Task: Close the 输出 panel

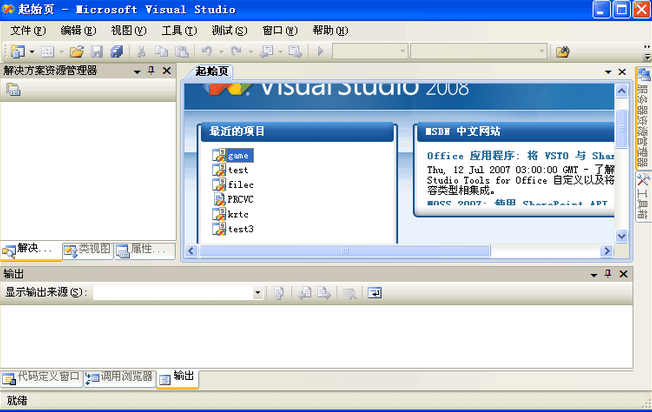Action: coord(623,274)
